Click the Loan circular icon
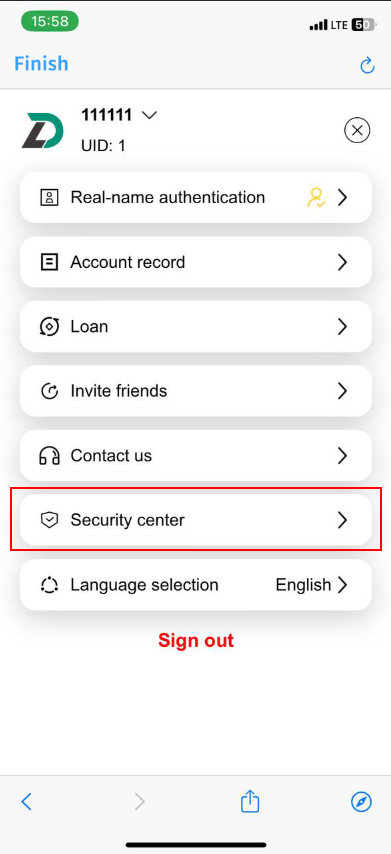391x854 pixels. (x=50, y=327)
